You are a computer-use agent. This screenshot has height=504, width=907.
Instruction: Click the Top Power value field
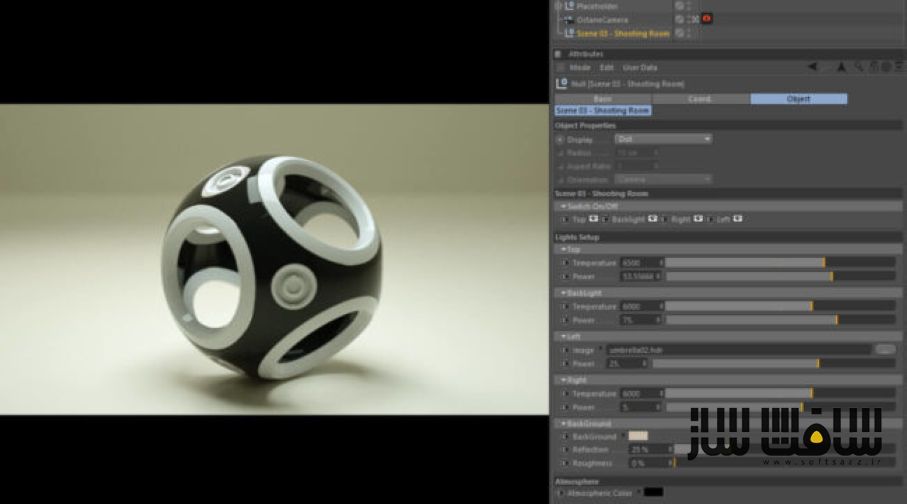640,277
